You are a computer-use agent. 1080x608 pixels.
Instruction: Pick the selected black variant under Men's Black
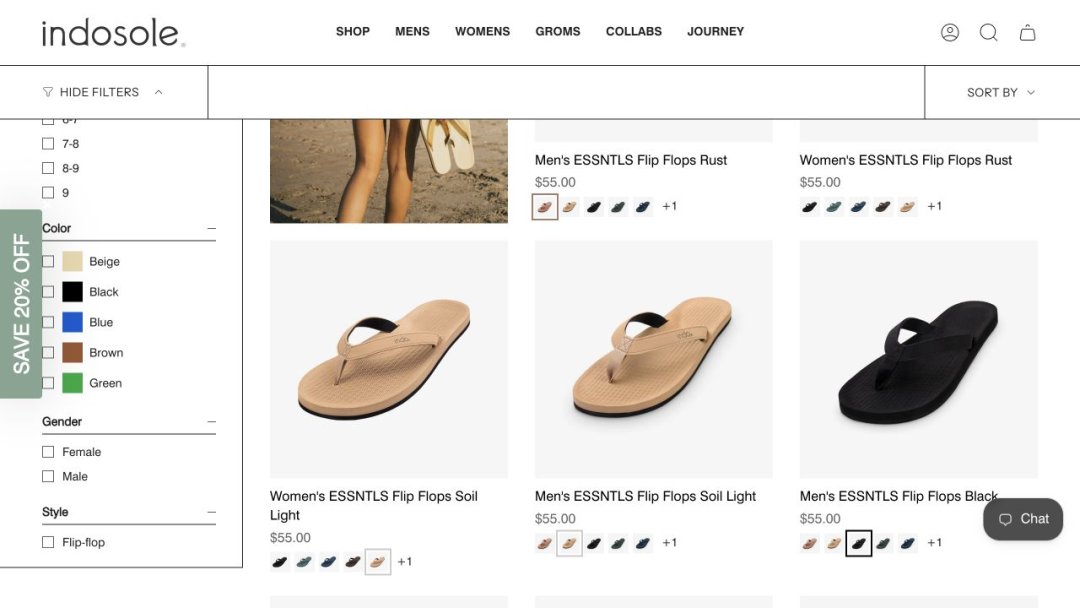coord(858,543)
